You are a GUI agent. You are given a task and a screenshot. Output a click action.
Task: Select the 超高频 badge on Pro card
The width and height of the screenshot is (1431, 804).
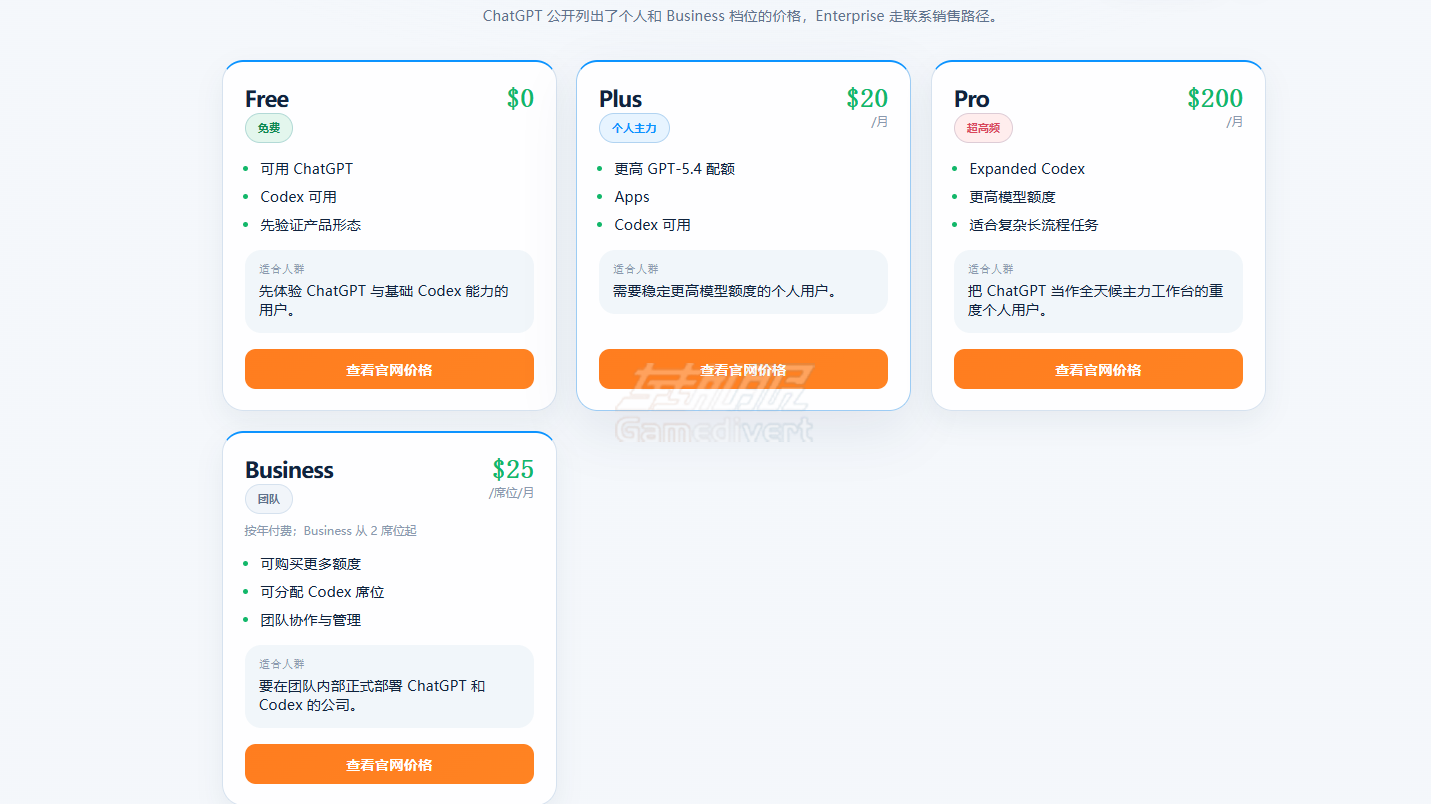click(983, 128)
